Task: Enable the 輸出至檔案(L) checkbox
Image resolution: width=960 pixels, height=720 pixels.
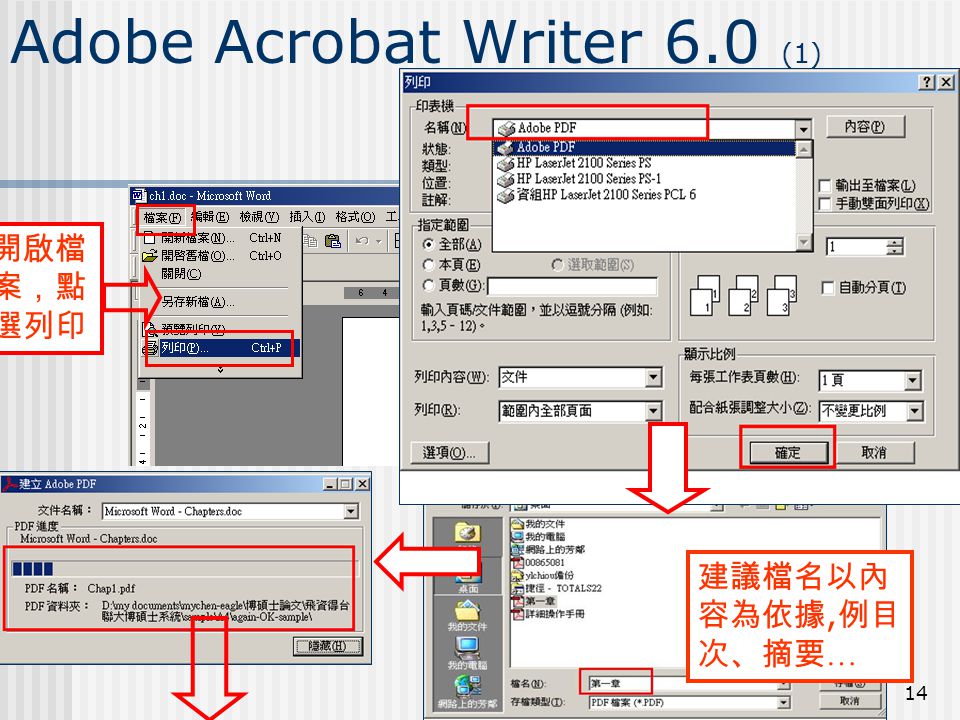Action: point(825,185)
